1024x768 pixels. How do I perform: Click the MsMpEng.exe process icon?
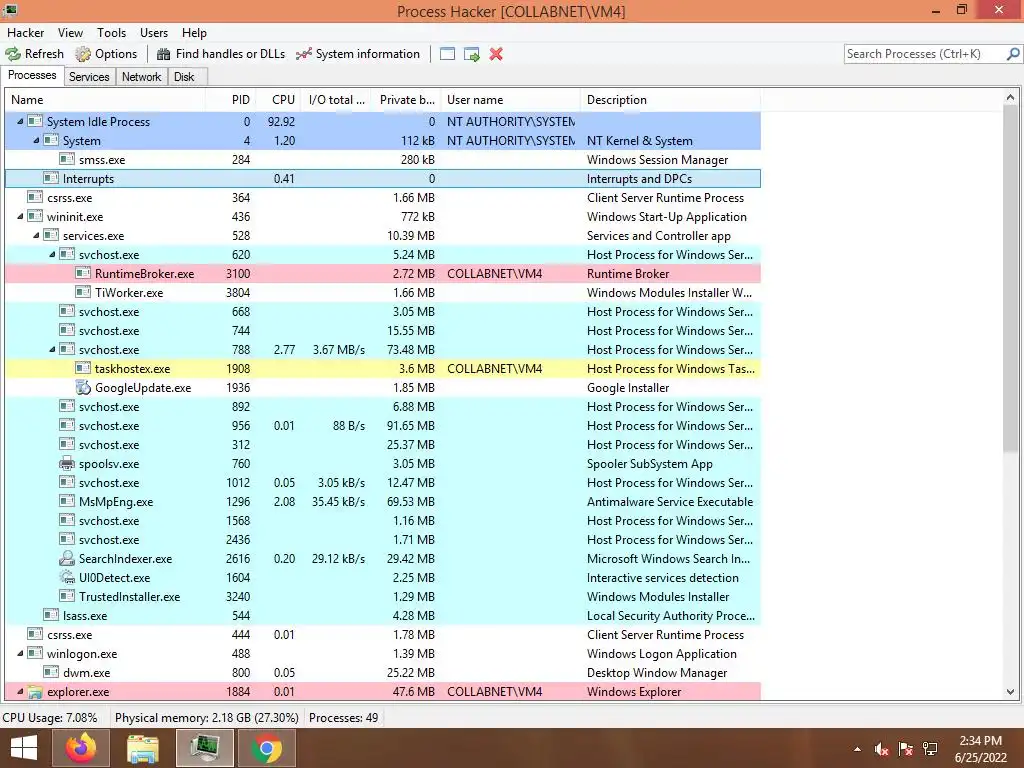[x=67, y=502]
